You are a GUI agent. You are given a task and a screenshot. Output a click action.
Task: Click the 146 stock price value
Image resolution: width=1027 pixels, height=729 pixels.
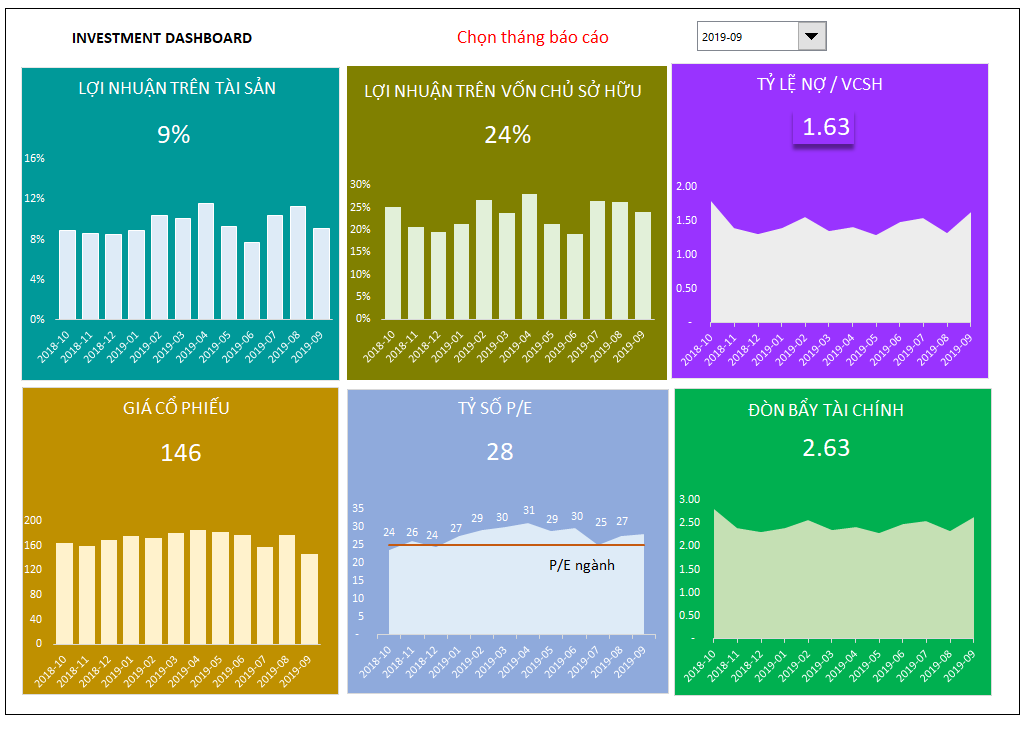coord(181,453)
